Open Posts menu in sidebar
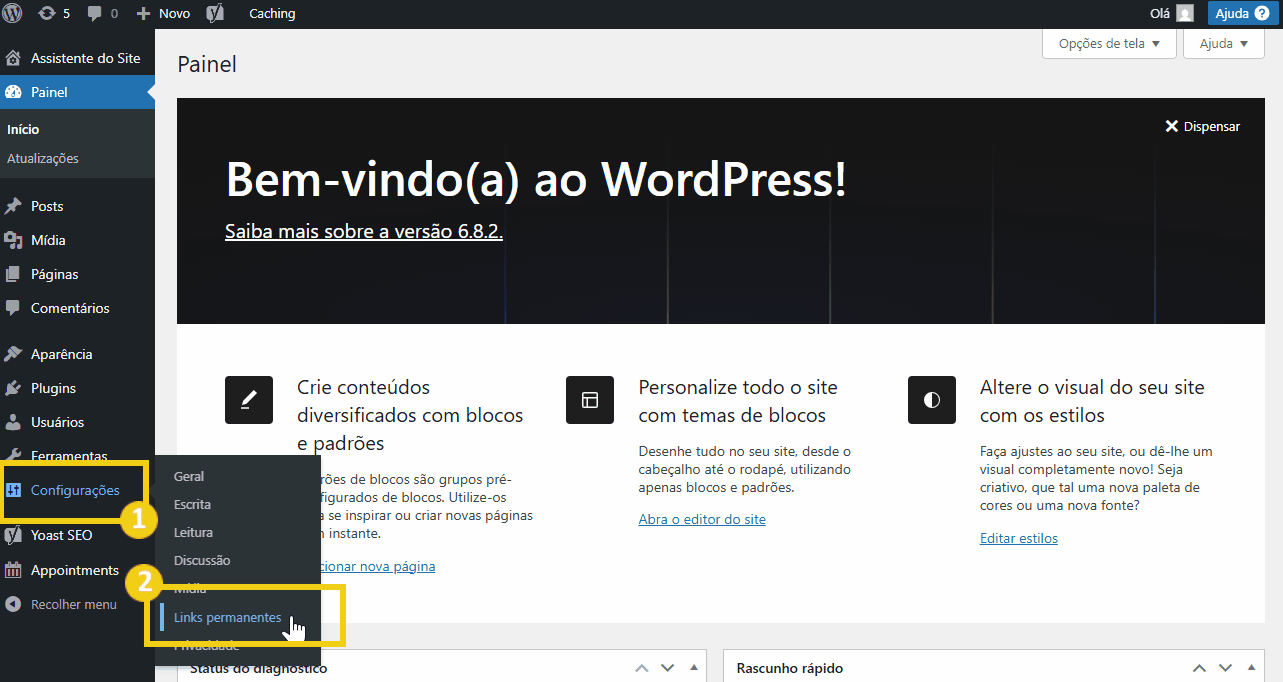This screenshot has width=1283, height=682. [x=77, y=206]
